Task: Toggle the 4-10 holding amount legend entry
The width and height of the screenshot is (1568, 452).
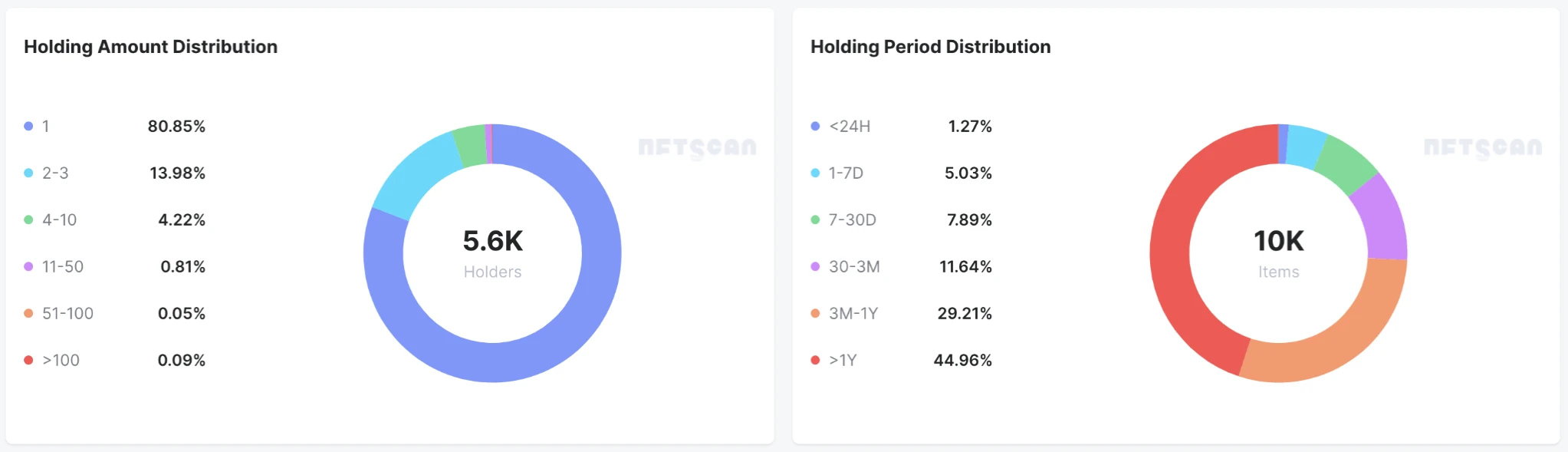Action: tap(59, 219)
